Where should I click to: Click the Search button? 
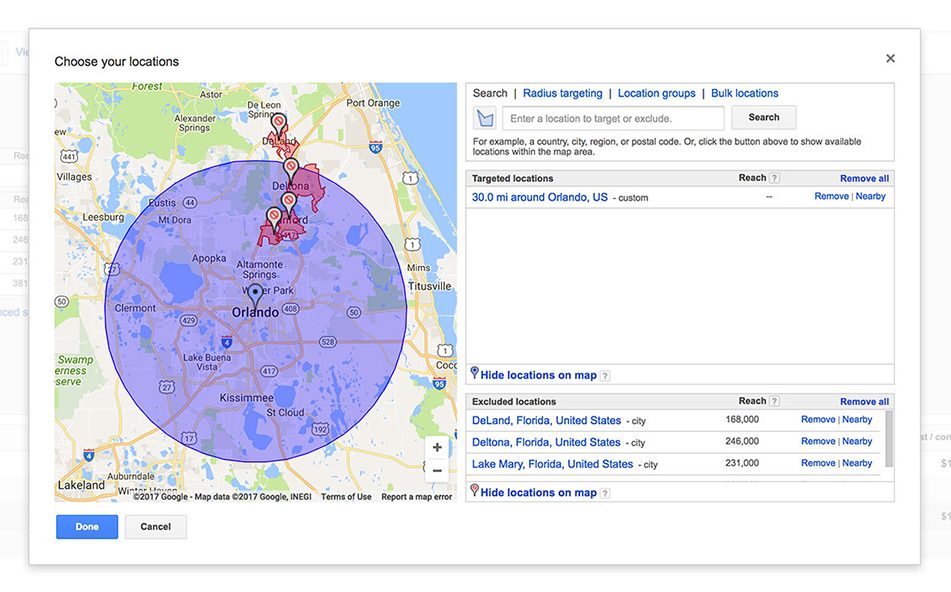(x=763, y=118)
